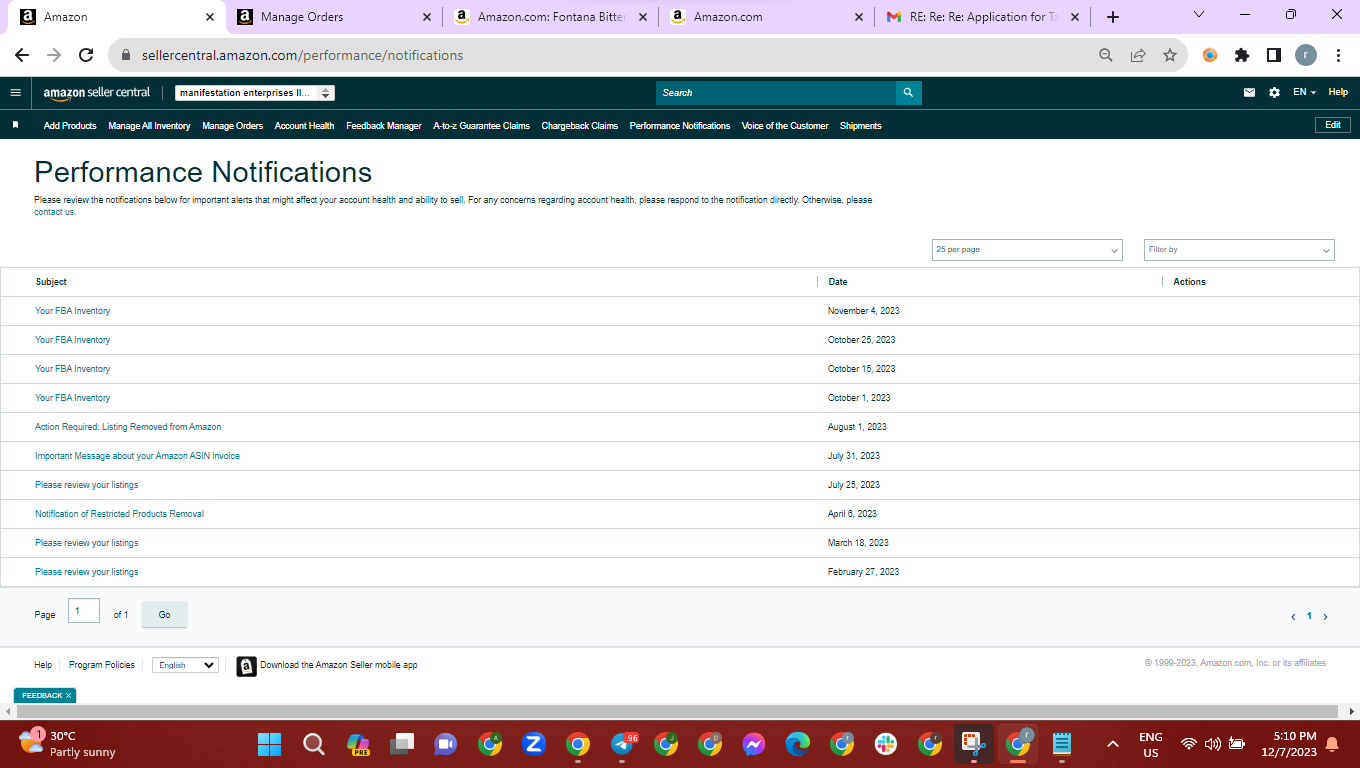Reload the page with the refresh icon

coord(86,56)
